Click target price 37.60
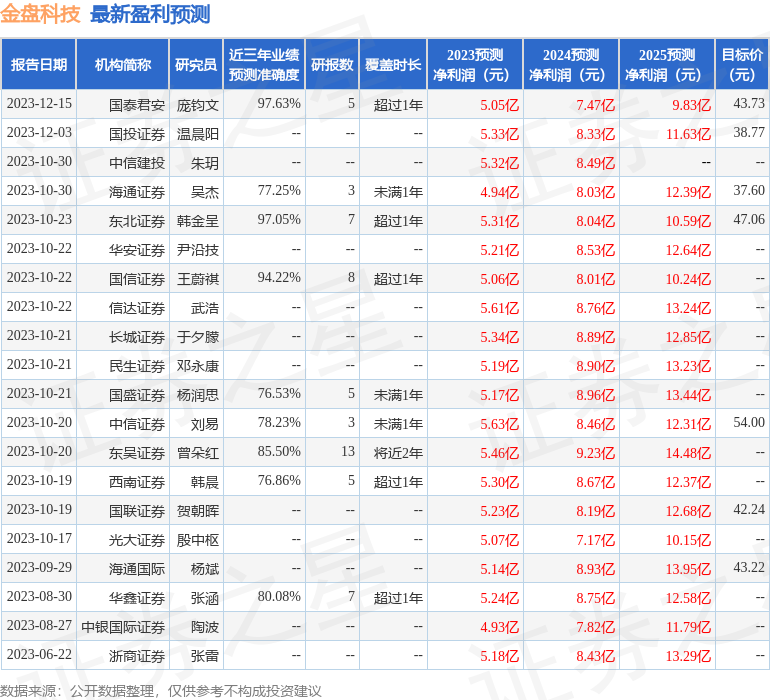The image size is (770, 700). point(749,190)
